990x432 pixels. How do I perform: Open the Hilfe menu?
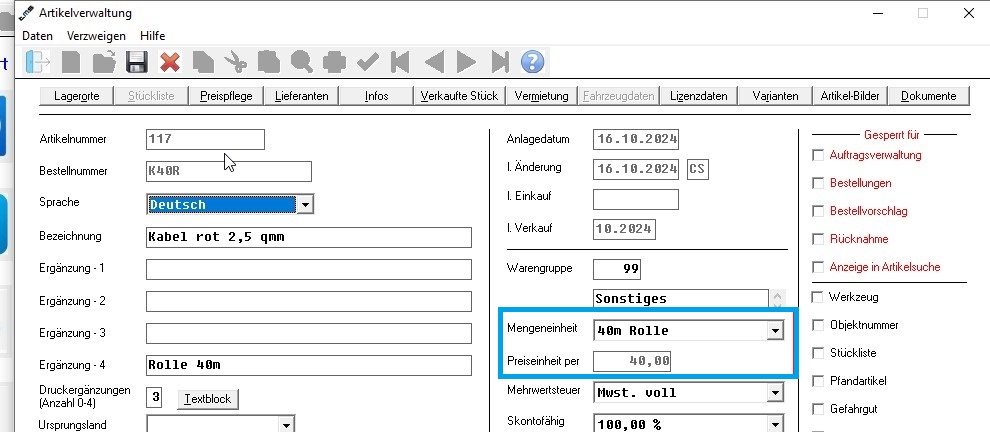[153, 36]
